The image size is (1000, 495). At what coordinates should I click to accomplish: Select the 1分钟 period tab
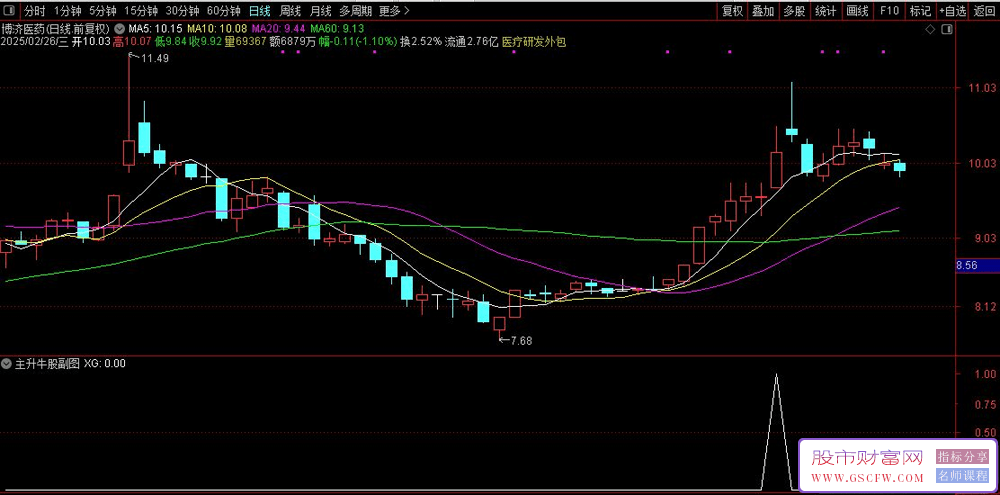click(x=67, y=11)
